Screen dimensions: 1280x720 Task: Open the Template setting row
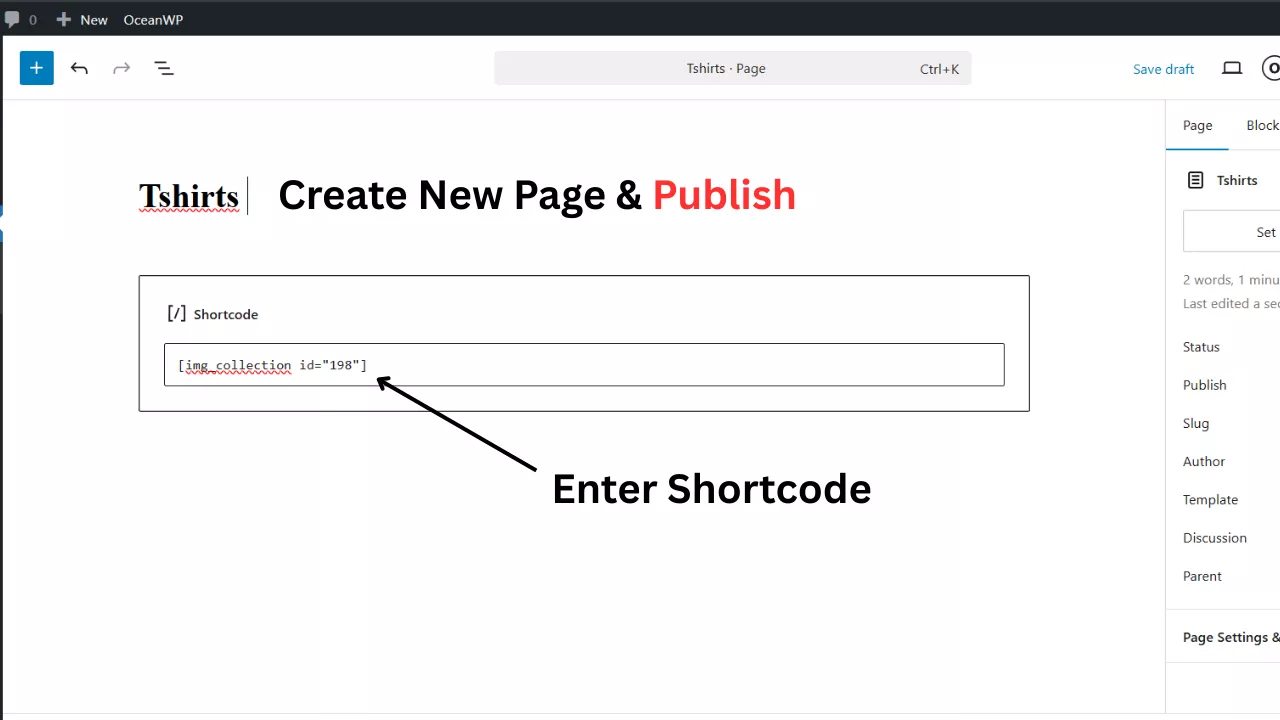[1210, 499]
